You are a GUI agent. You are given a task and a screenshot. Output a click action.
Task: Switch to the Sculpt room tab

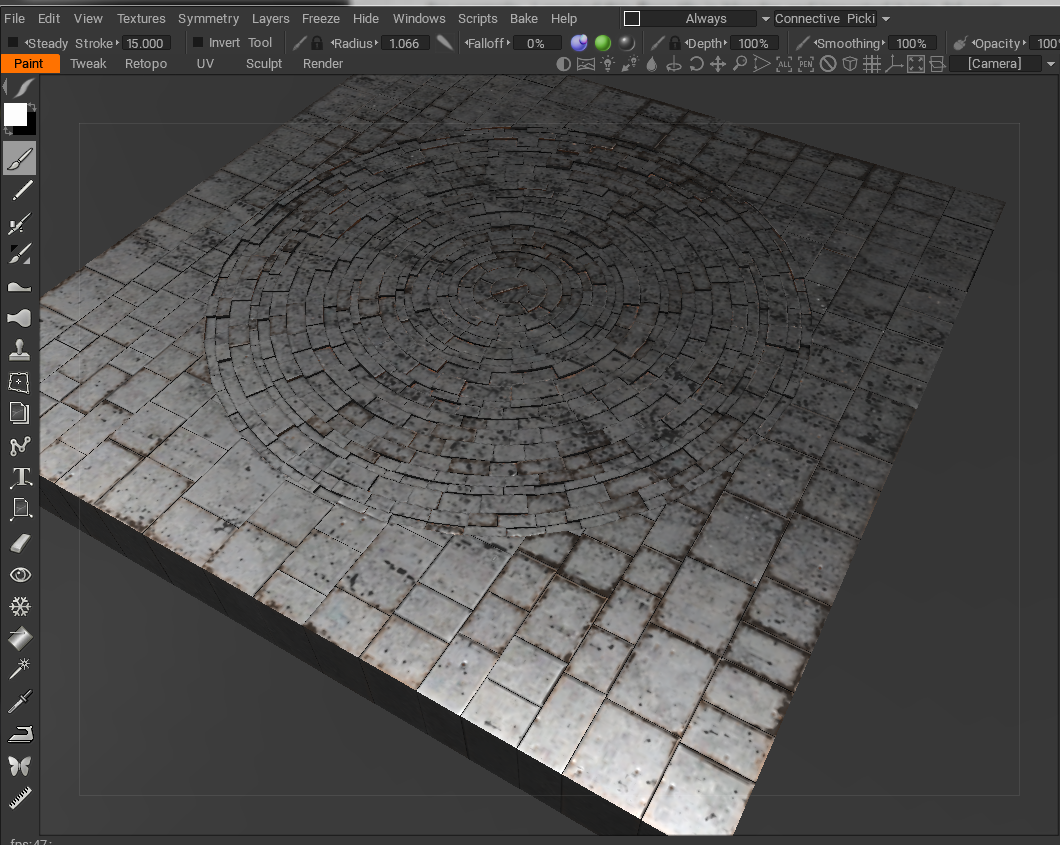264,63
